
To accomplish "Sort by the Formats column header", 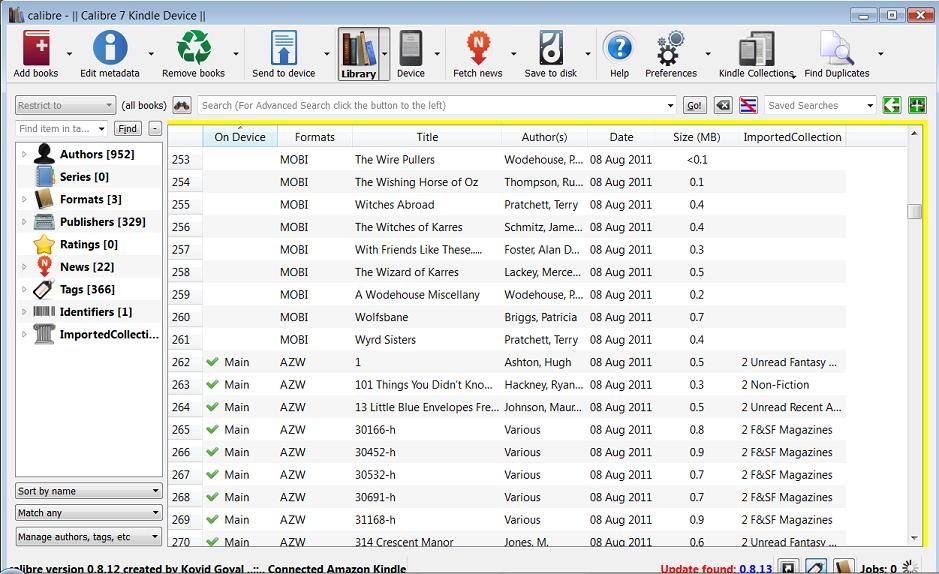I will pyautogui.click(x=315, y=136).
